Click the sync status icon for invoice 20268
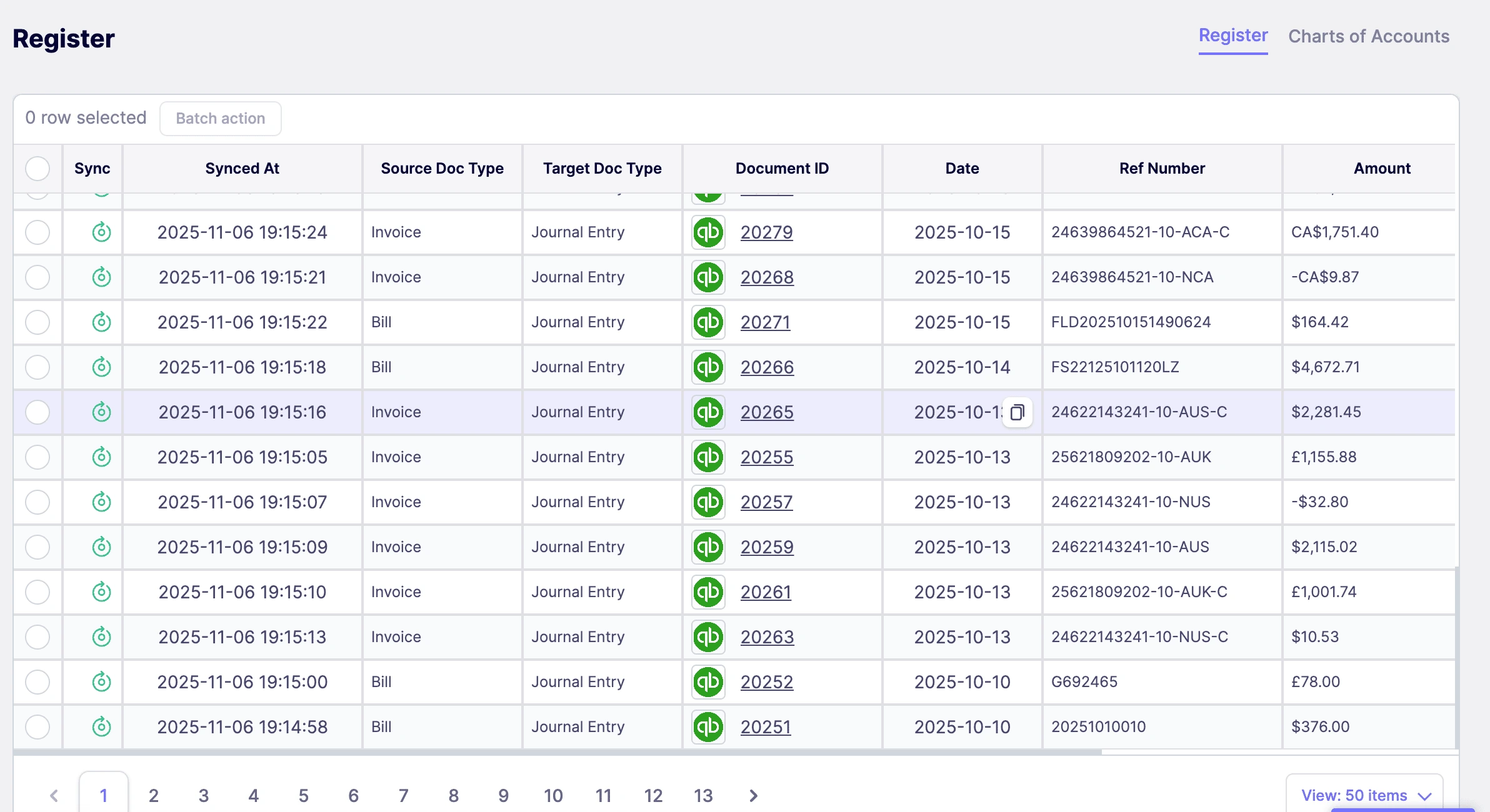1490x812 pixels. point(101,277)
